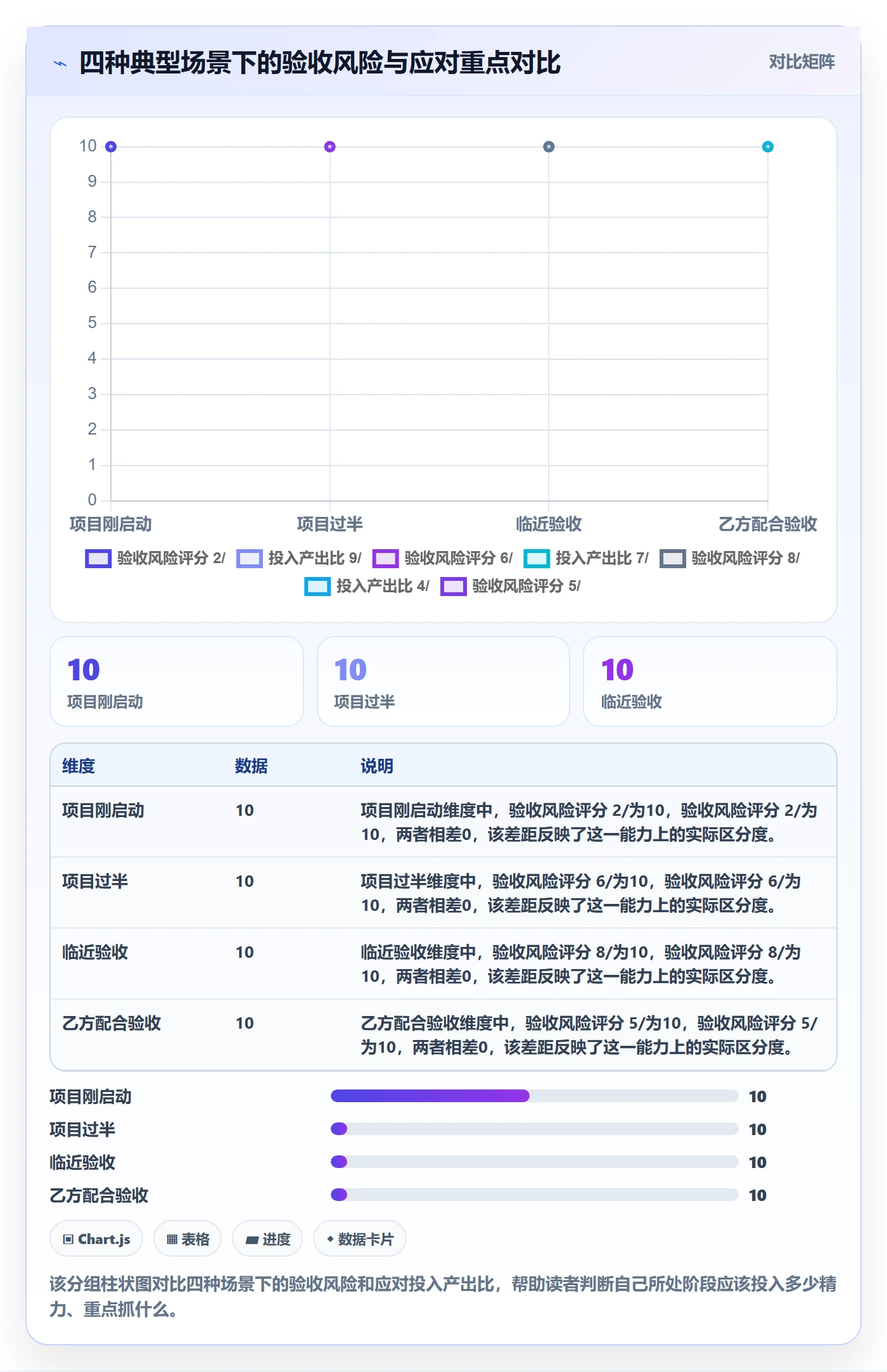Viewport: 887px width, 1372px height.
Task: Click the 项目刚启动 progress bar
Action: pyautogui.click(x=535, y=1096)
